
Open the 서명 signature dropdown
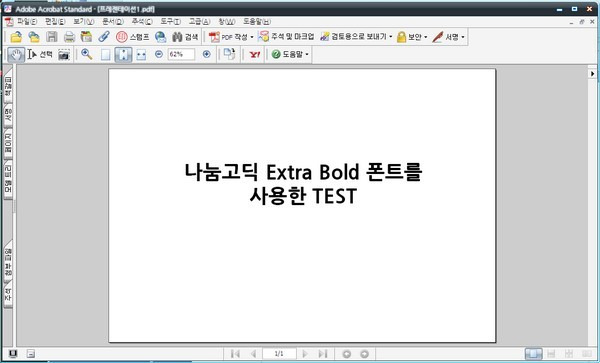(448, 37)
